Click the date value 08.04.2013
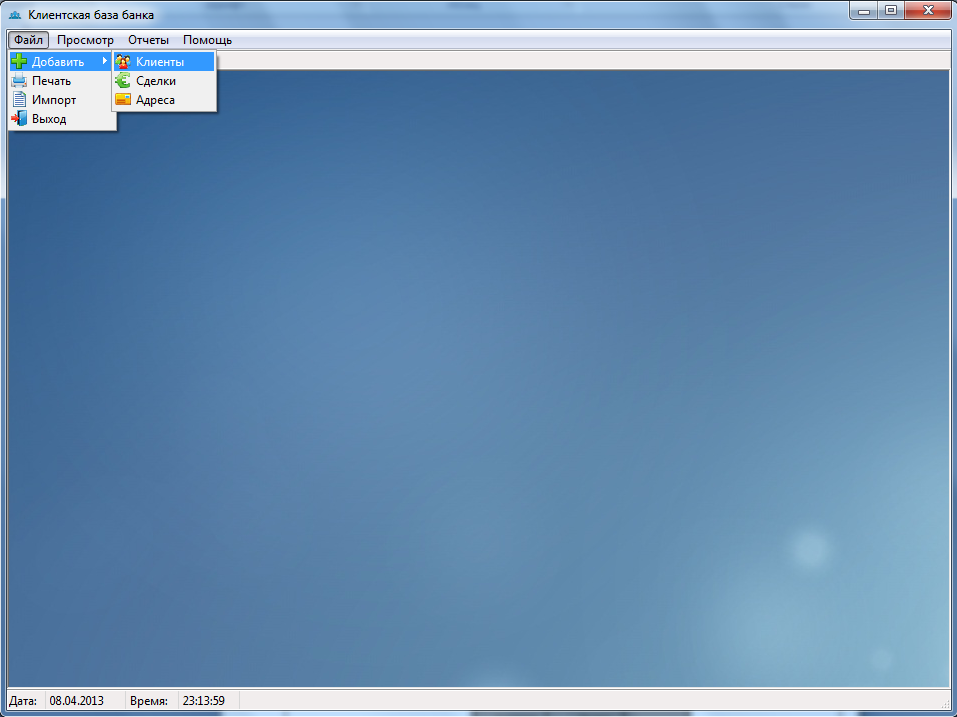Image resolution: width=957 pixels, height=717 pixels. coord(76,701)
